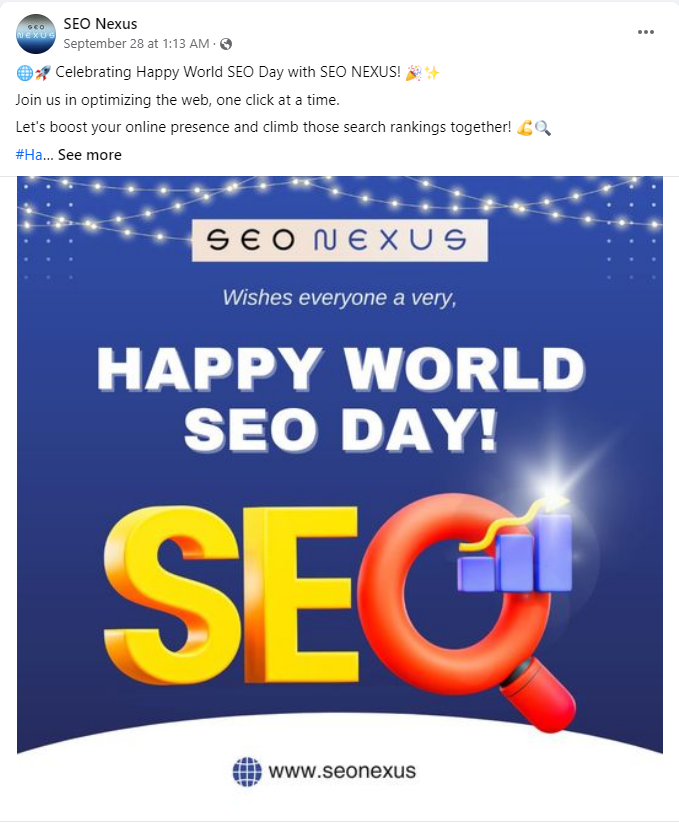Click the www.seonexus website text
This screenshot has height=823, width=679.
pos(341,771)
